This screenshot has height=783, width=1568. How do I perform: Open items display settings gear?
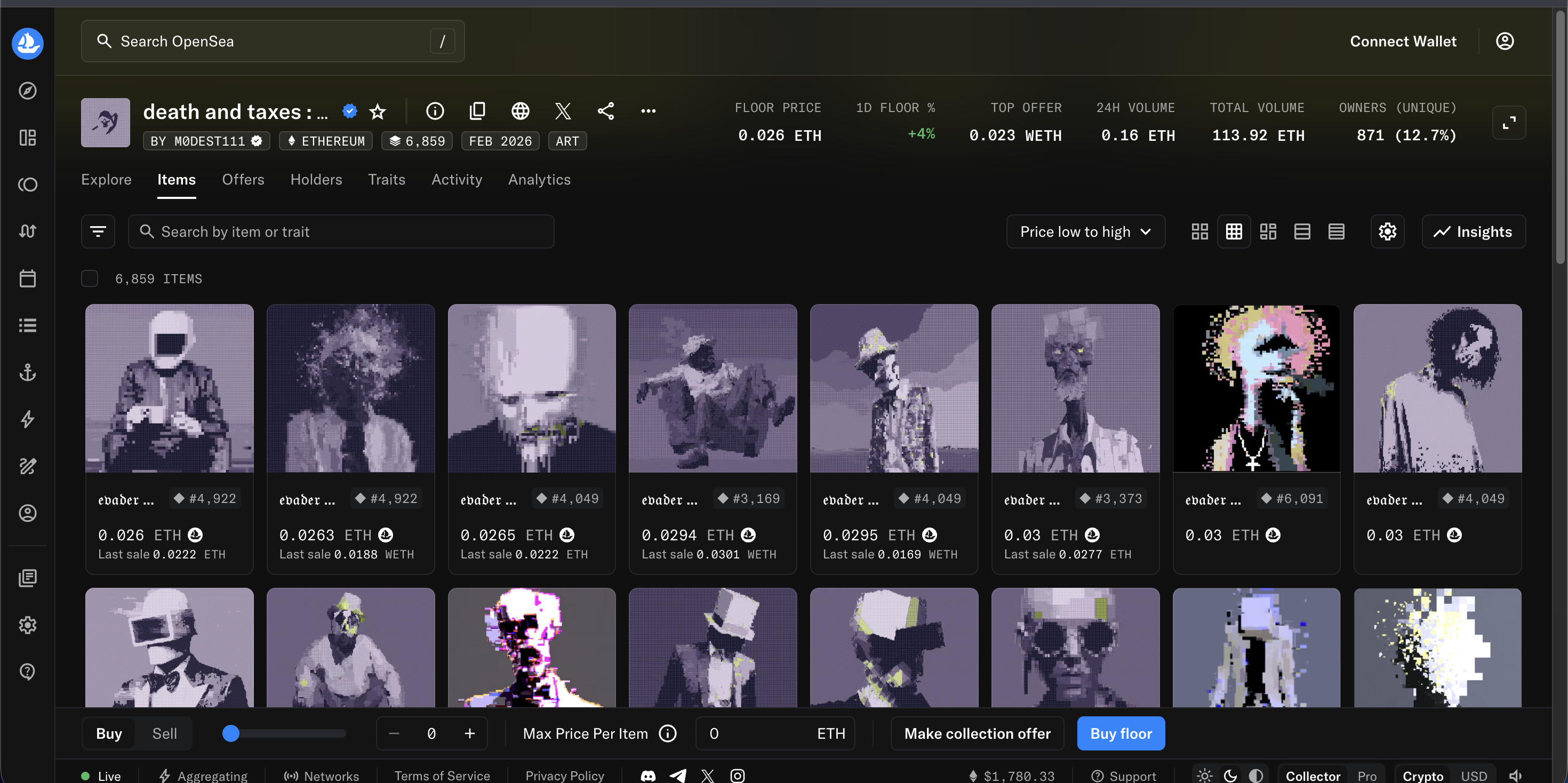(x=1387, y=231)
